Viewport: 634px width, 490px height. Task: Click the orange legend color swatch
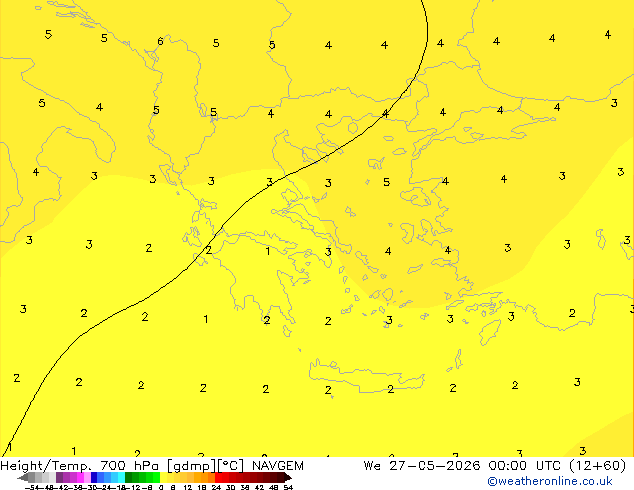click(x=205, y=477)
